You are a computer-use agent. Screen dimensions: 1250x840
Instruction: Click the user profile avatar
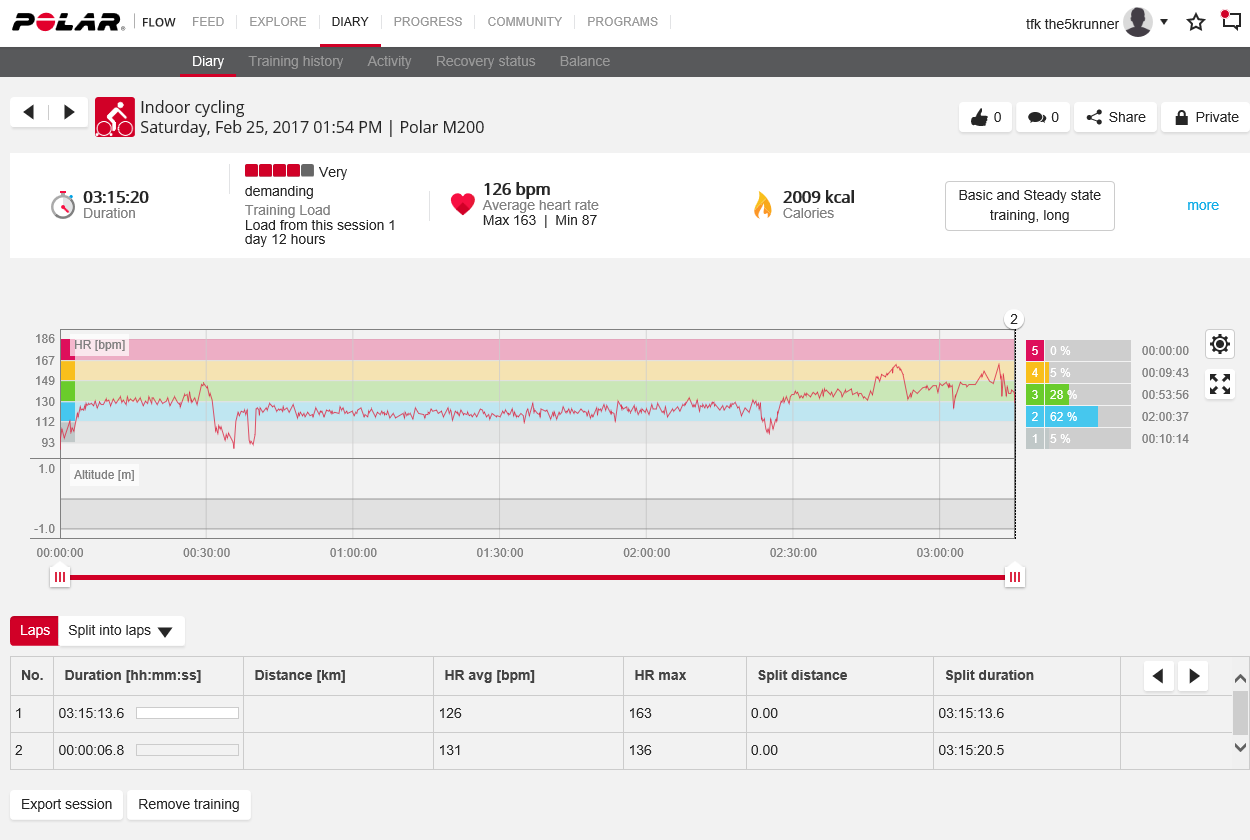point(1138,22)
